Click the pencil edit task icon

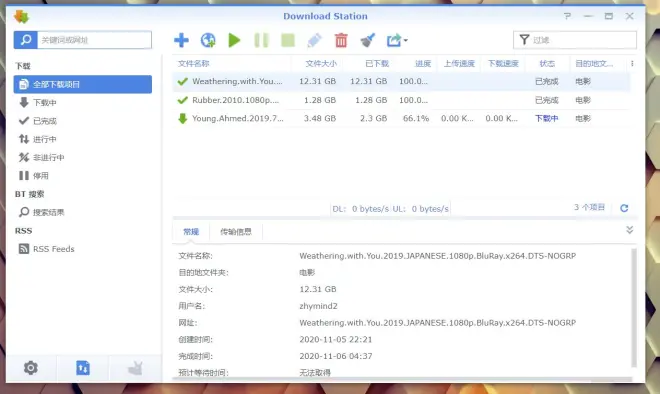pos(314,40)
